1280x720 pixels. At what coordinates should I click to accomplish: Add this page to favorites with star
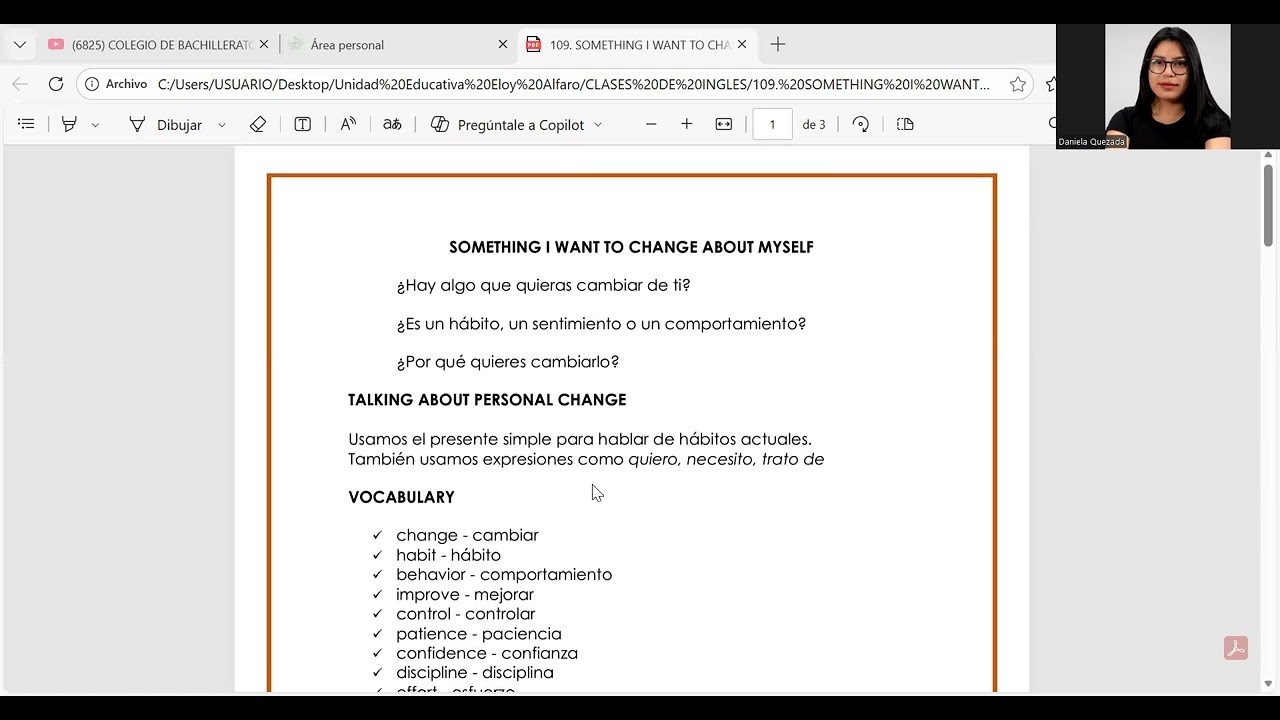click(1018, 84)
